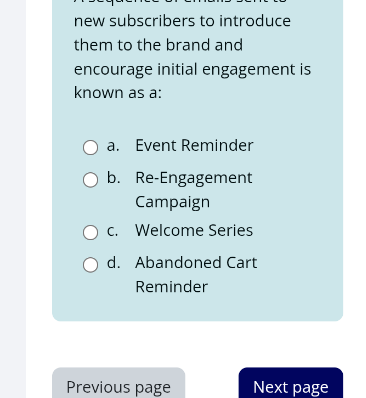Click the "Event Reminder" answer text
The image size is (366, 398).
click(x=194, y=145)
